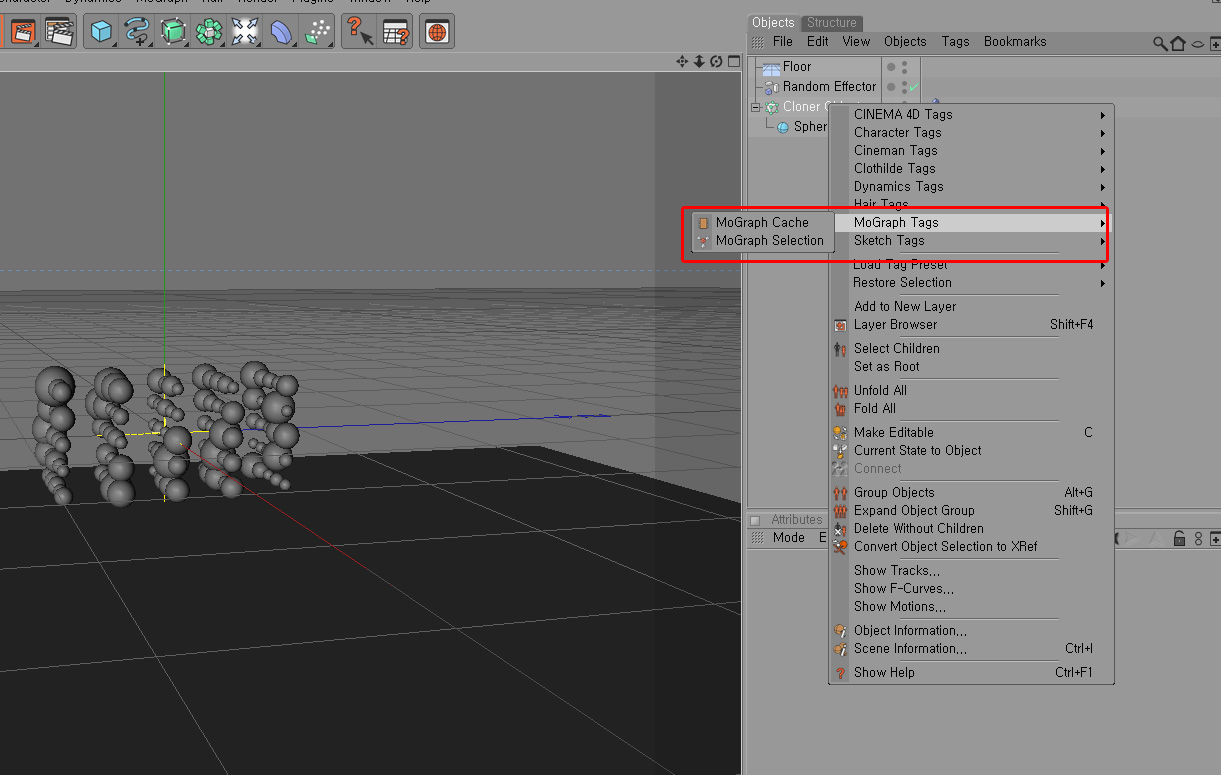The image size is (1221, 775).
Task: Click the viewport move camera icon
Action: (x=682, y=62)
